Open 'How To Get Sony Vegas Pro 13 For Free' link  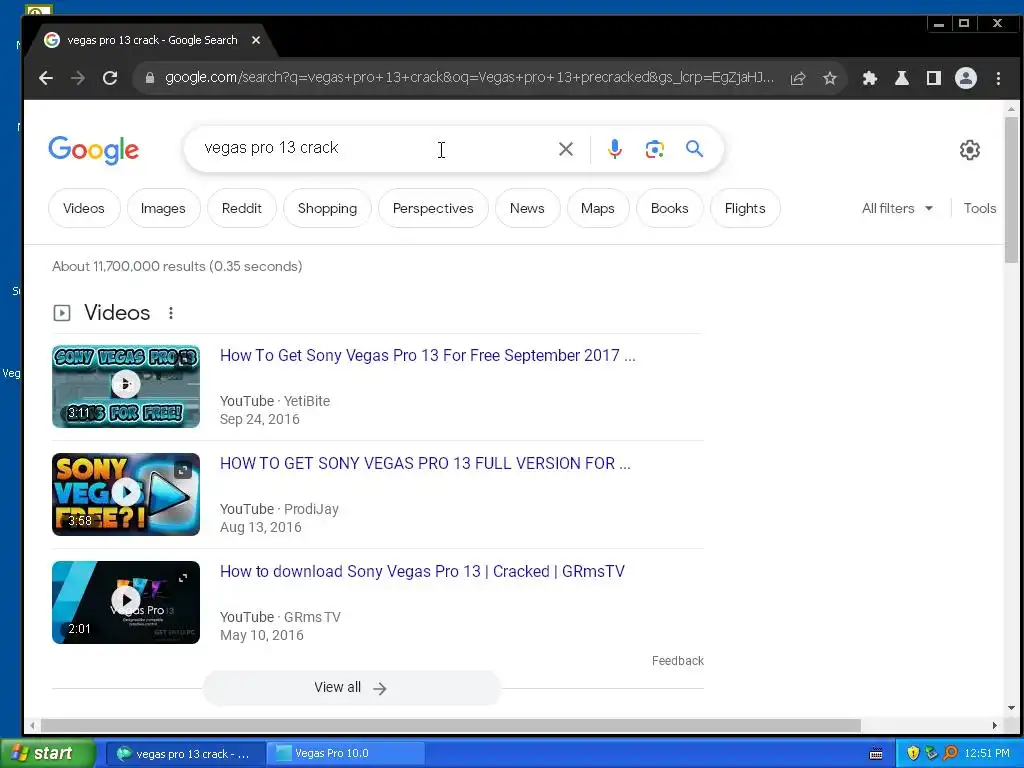[428, 355]
